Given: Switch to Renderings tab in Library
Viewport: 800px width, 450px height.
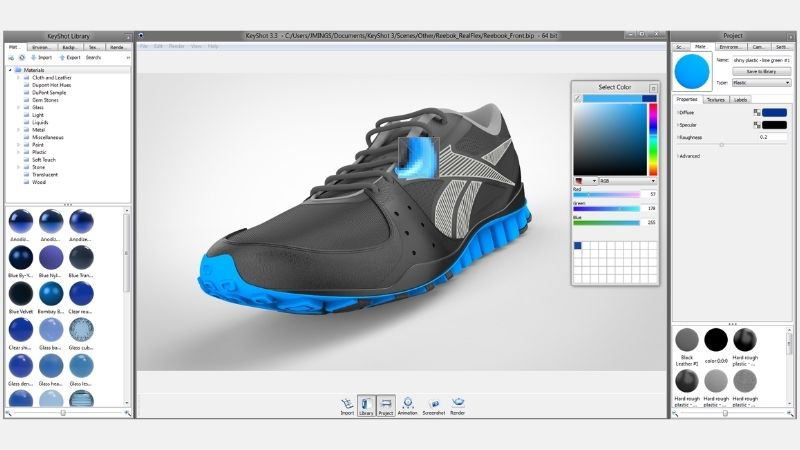Looking at the screenshot, I should coord(117,47).
